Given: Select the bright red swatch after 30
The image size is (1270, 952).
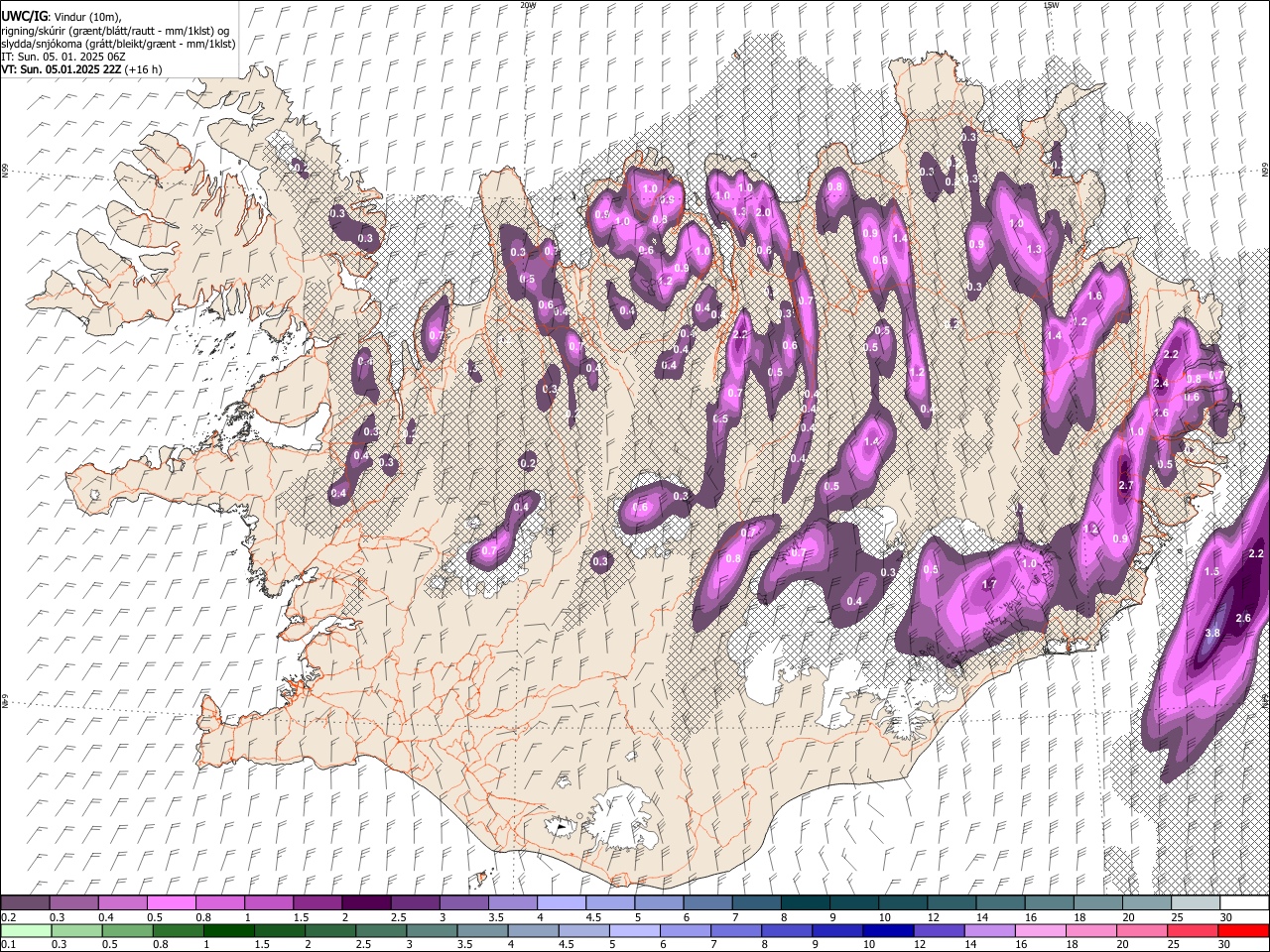Looking at the screenshot, I should point(1242,930).
